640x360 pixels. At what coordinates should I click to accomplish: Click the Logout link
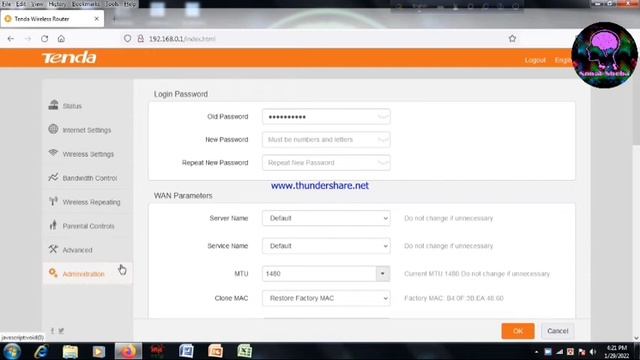tap(535, 60)
